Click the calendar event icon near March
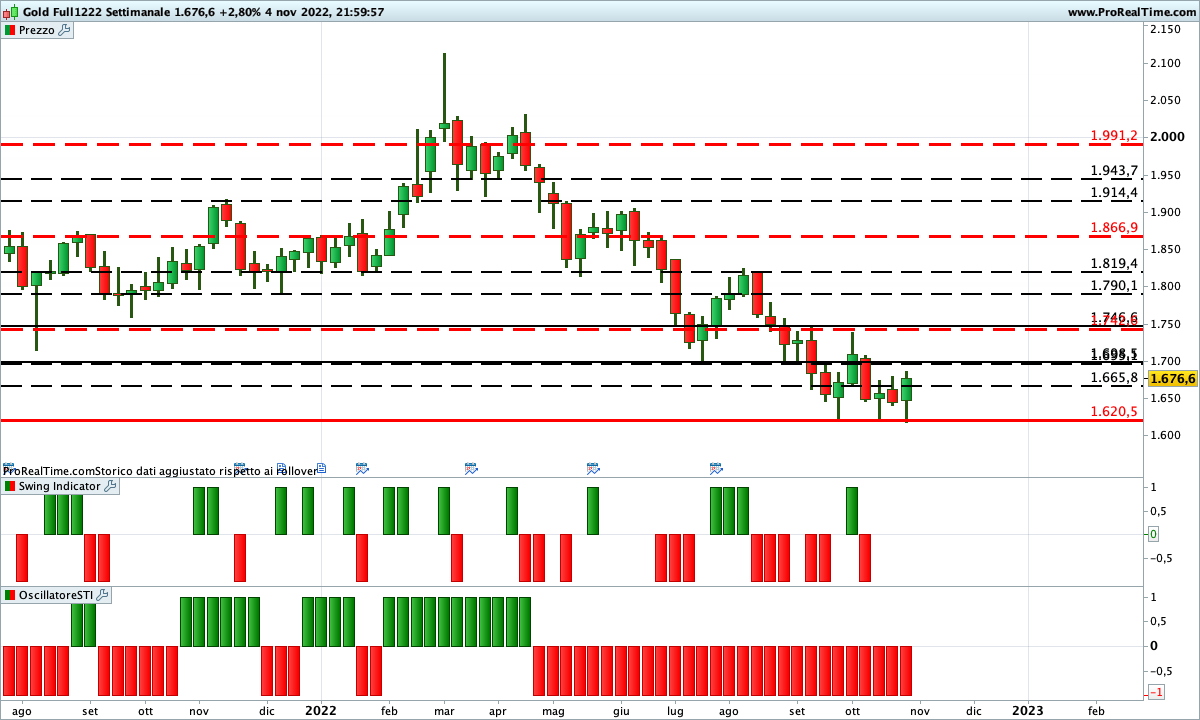Screen dimensions: 1200x720 coord(471,467)
